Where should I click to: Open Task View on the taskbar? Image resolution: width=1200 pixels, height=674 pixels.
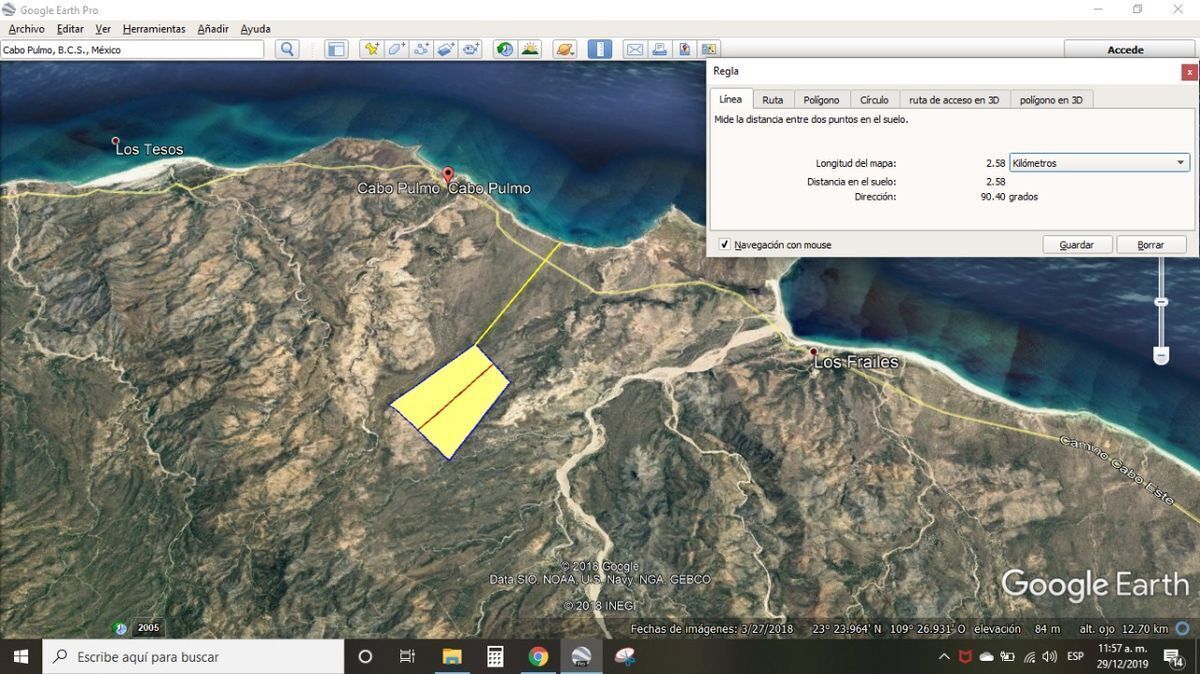tap(407, 656)
